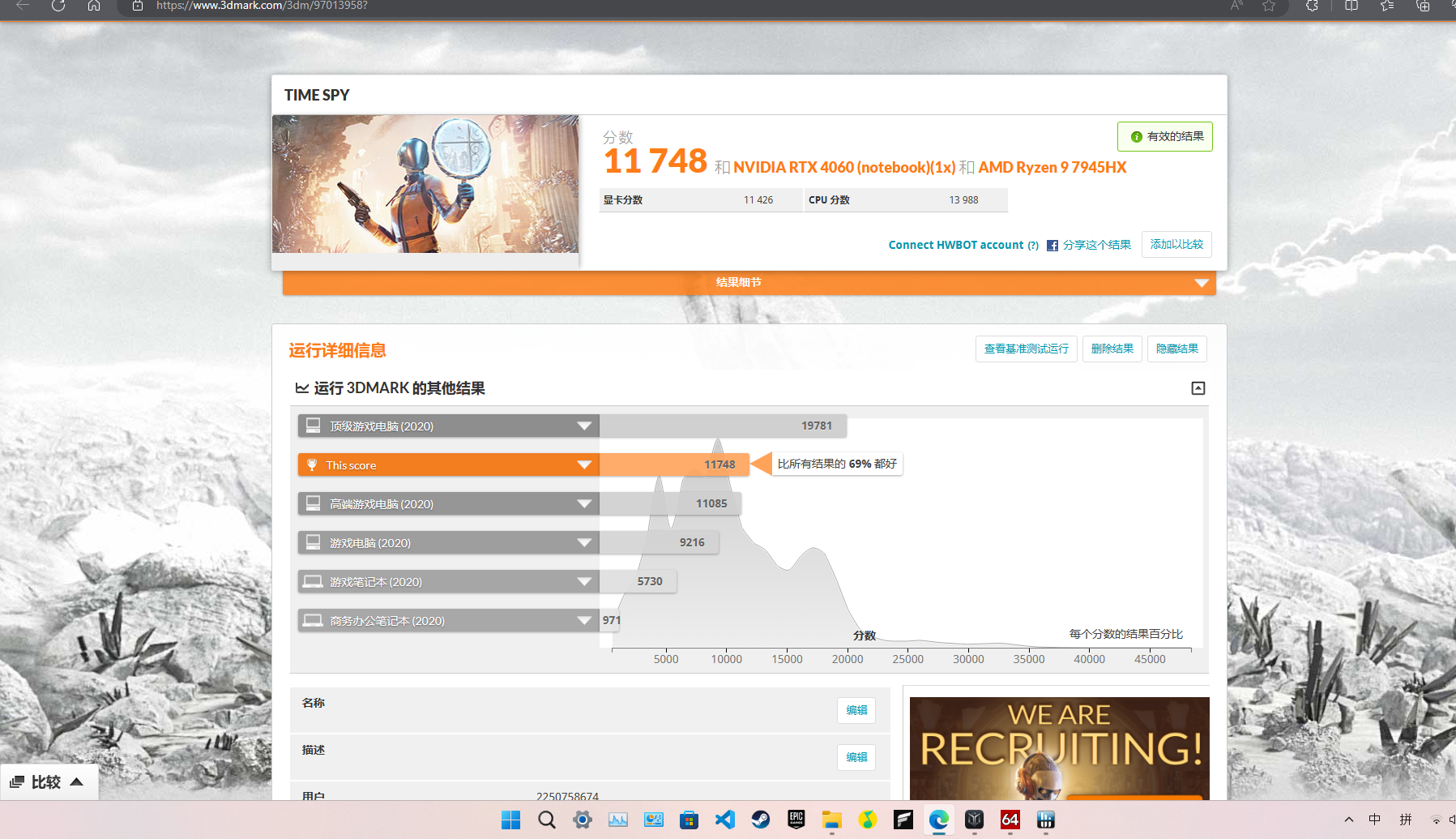
Task: Toggle the 拼 pinyin input mode
Action: point(1406,820)
